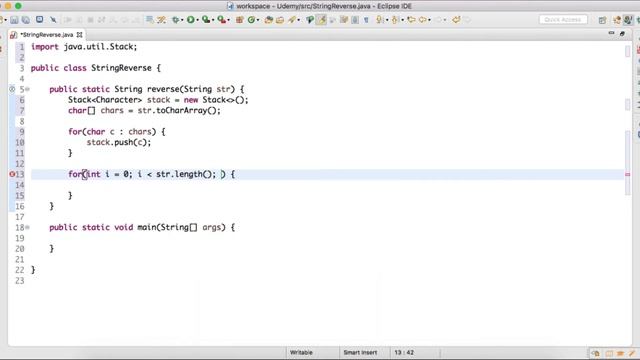Click the marker icon beside line 5
This screenshot has height=360, width=640.
click(12, 89)
